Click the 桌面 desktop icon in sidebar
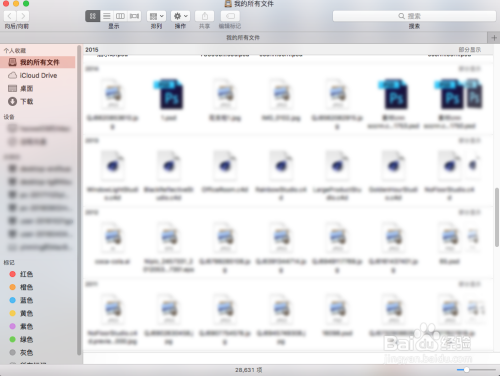Image resolution: width=500 pixels, height=376 pixels. 12,88
